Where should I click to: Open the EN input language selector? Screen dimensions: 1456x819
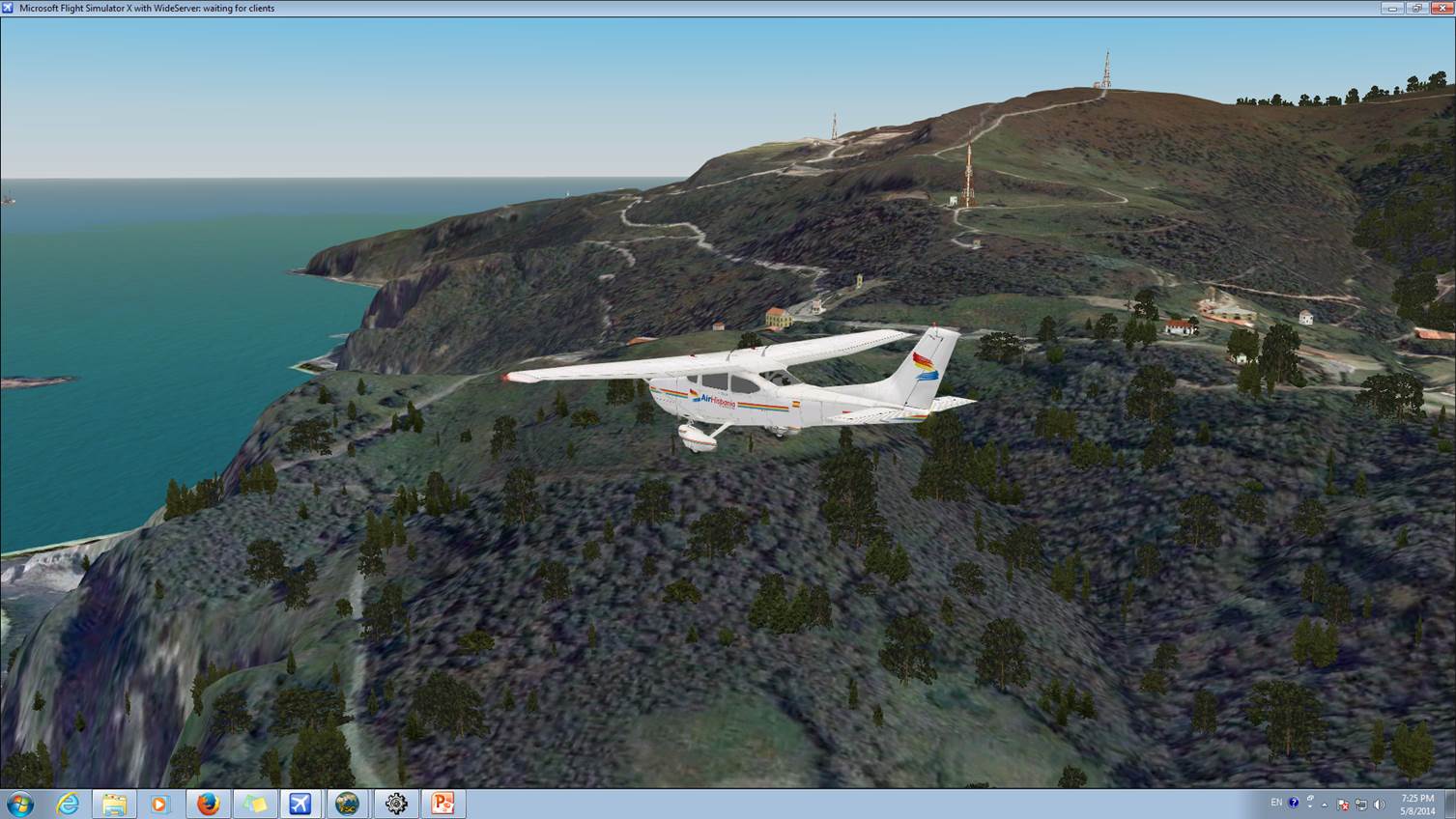click(1276, 803)
